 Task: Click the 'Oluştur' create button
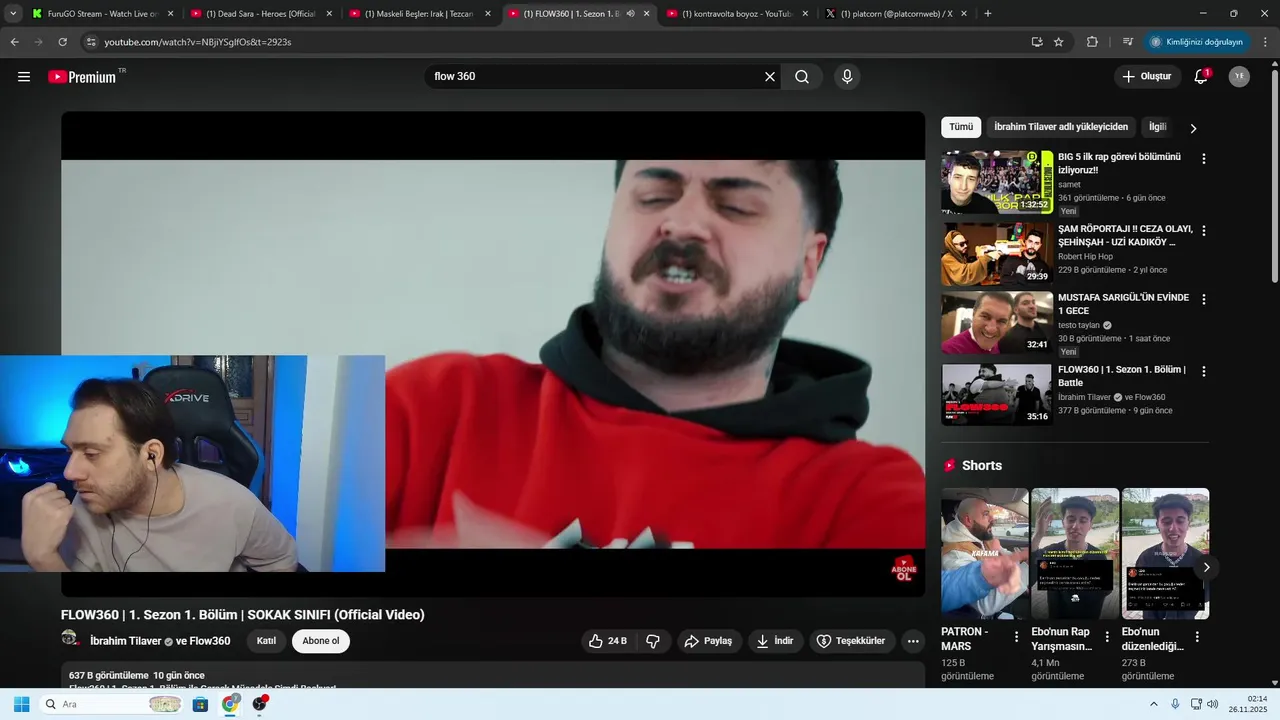point(1146,77)
